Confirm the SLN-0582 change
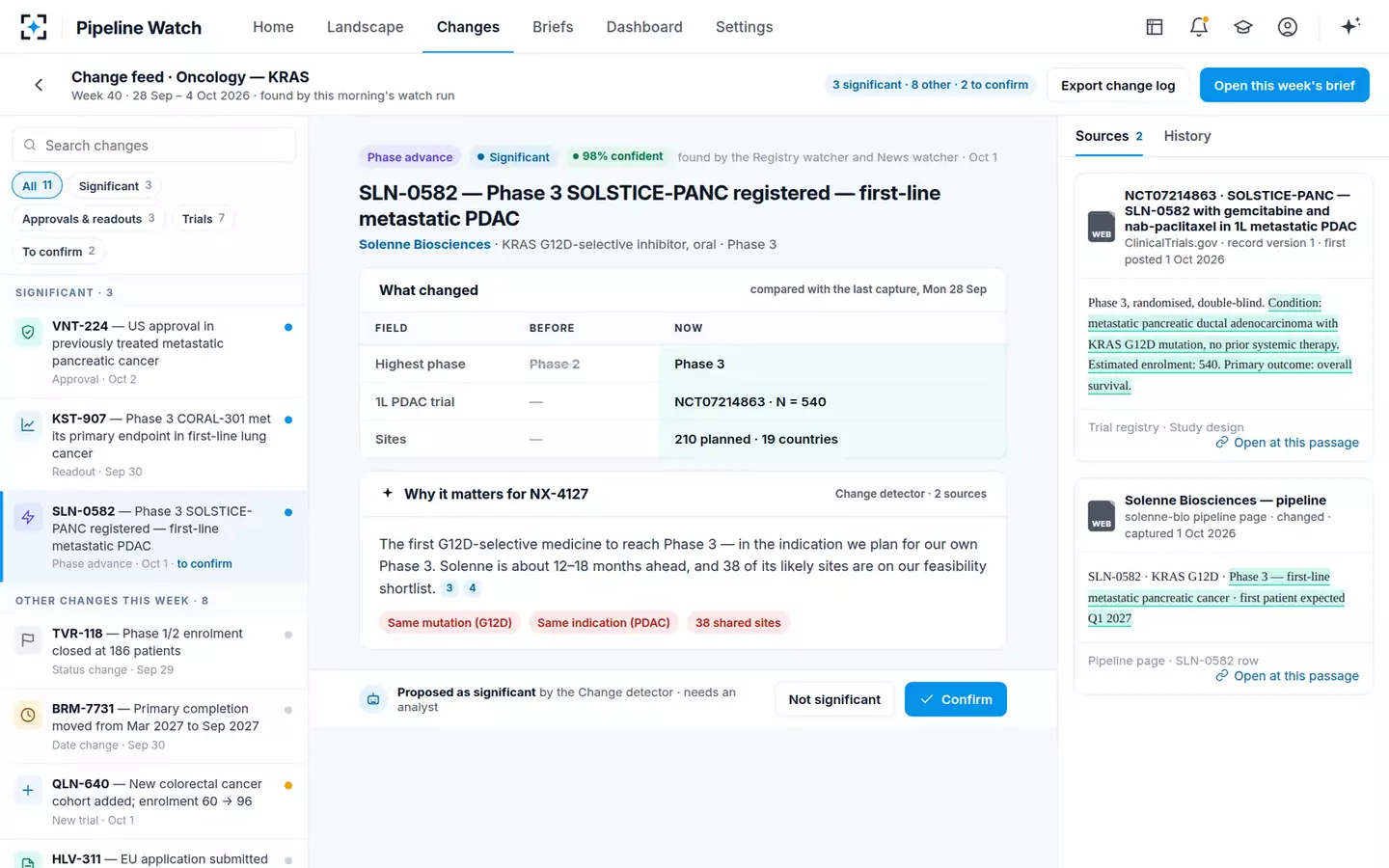1389x868 pixels. click(955, 699)
